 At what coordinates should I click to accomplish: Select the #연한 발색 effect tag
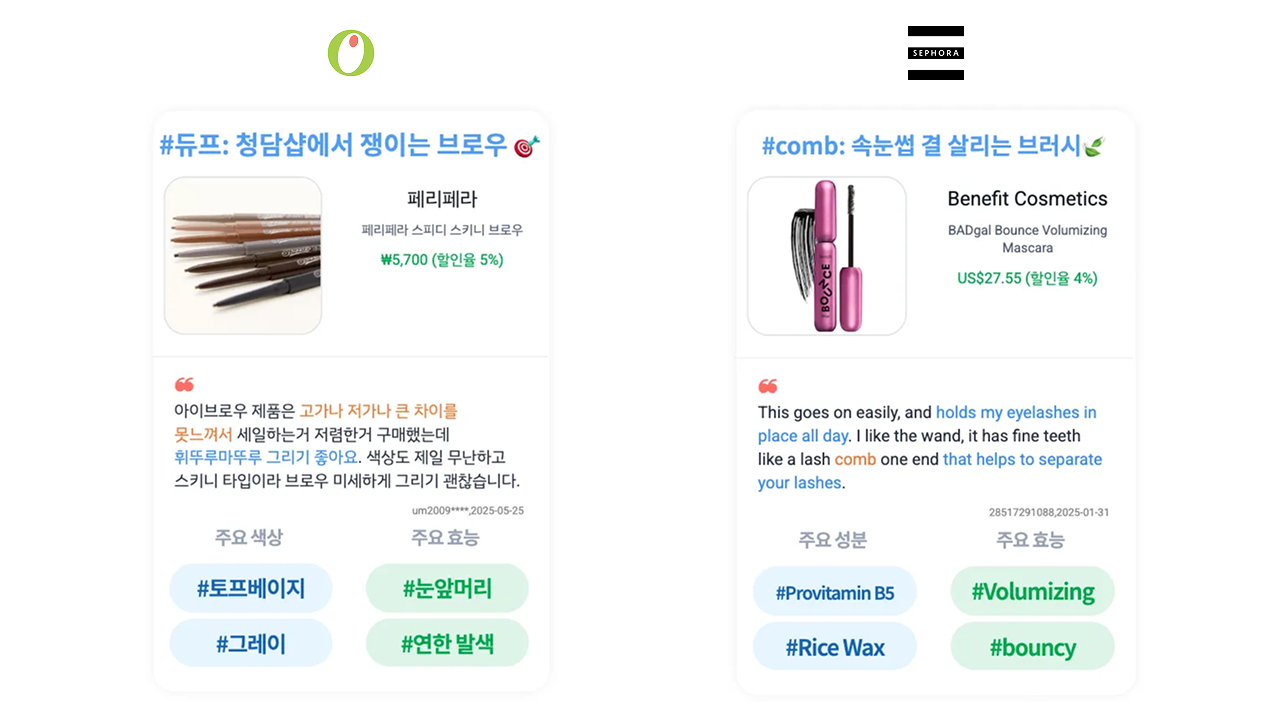447,643
